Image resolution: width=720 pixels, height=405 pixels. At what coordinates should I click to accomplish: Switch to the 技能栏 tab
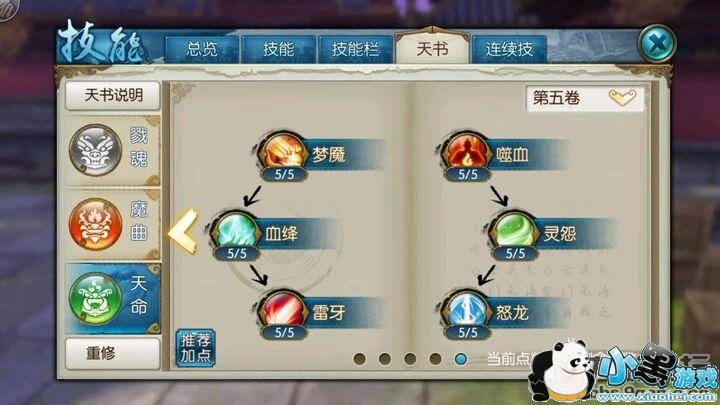pyautogui.click(x=355, y=49)
